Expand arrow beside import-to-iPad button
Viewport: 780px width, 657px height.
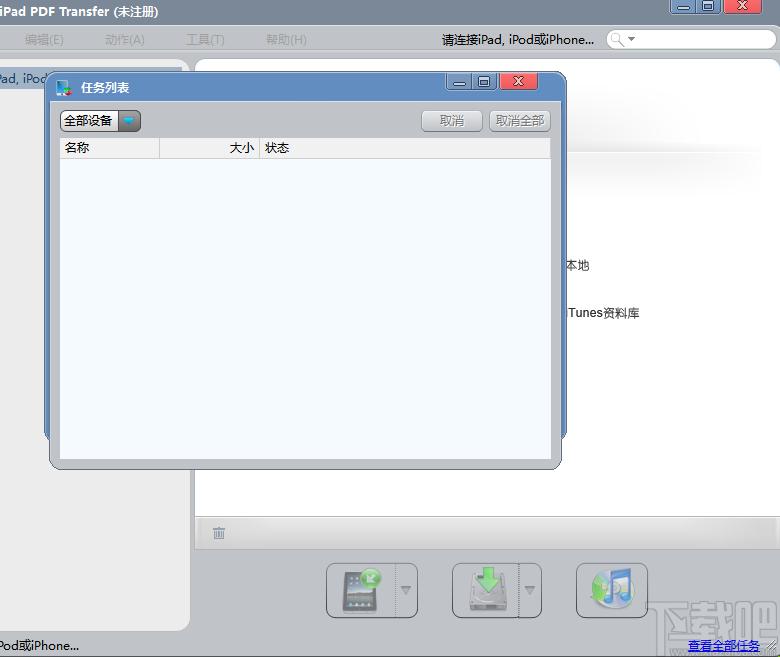tap(406, 590)
